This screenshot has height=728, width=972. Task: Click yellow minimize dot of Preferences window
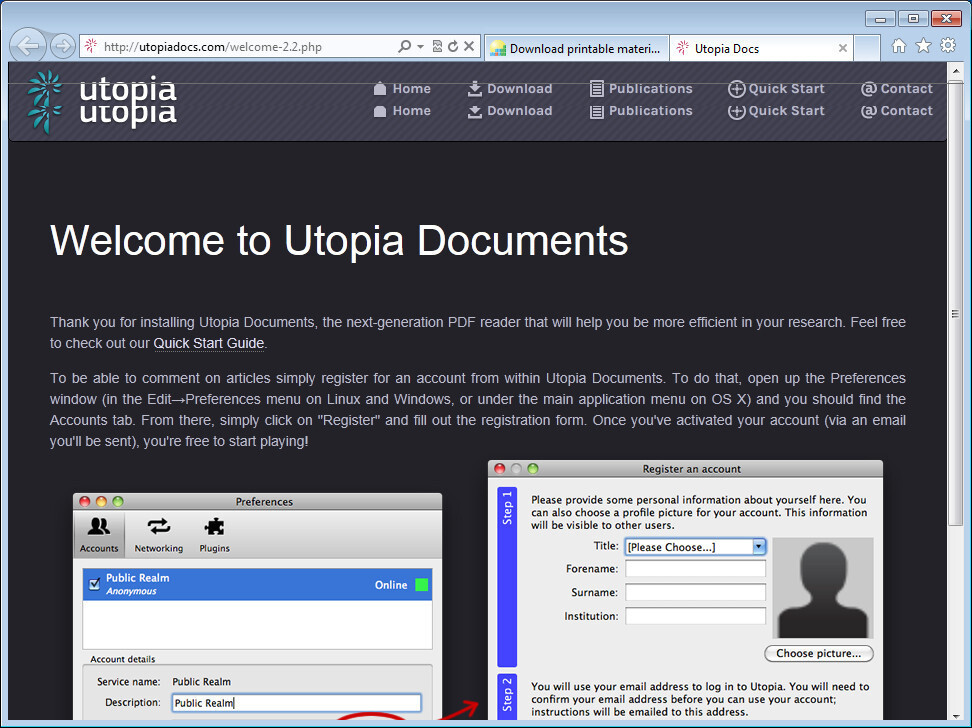102,501
